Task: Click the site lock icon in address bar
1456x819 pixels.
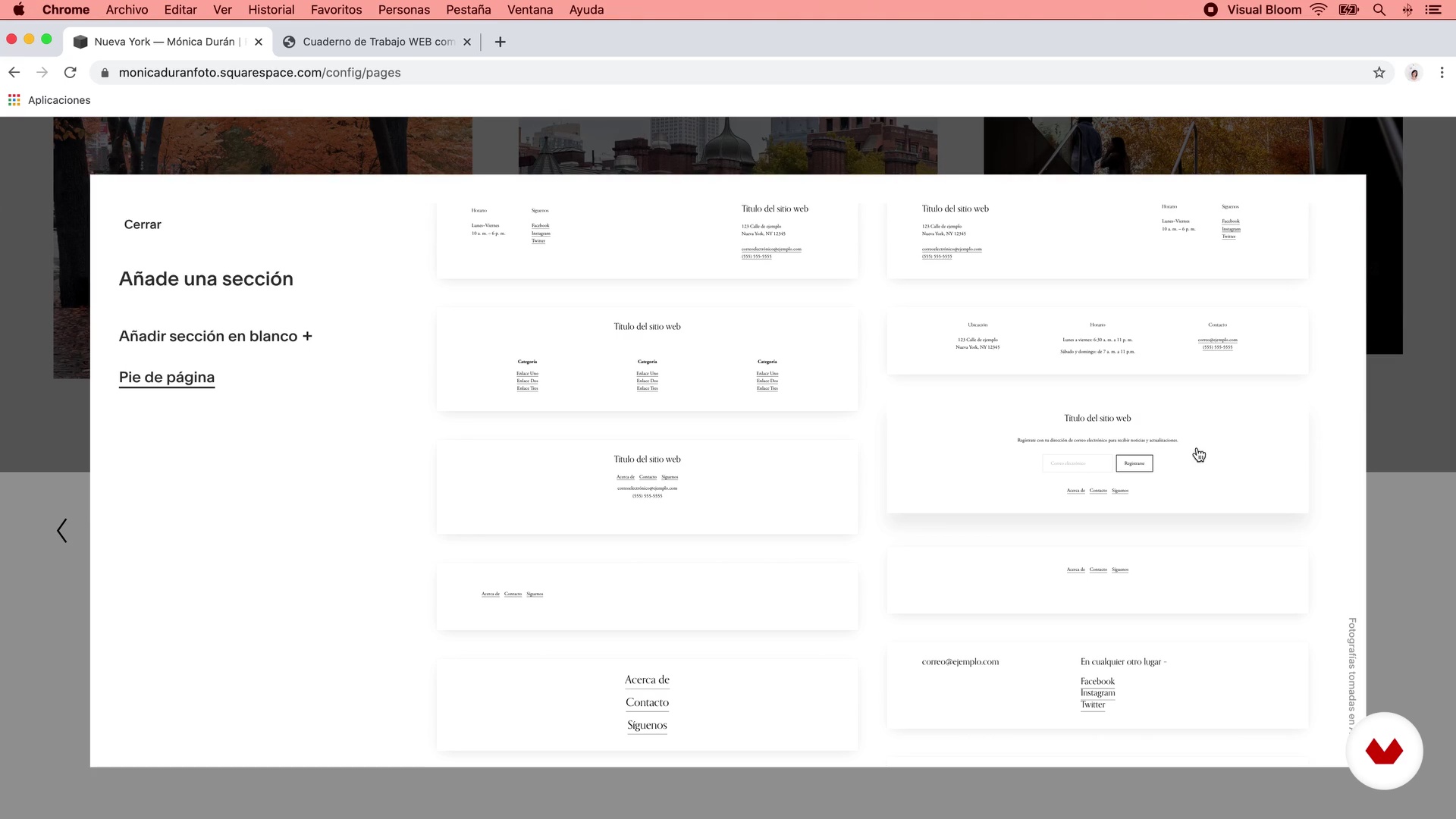Action: [105, 73]
